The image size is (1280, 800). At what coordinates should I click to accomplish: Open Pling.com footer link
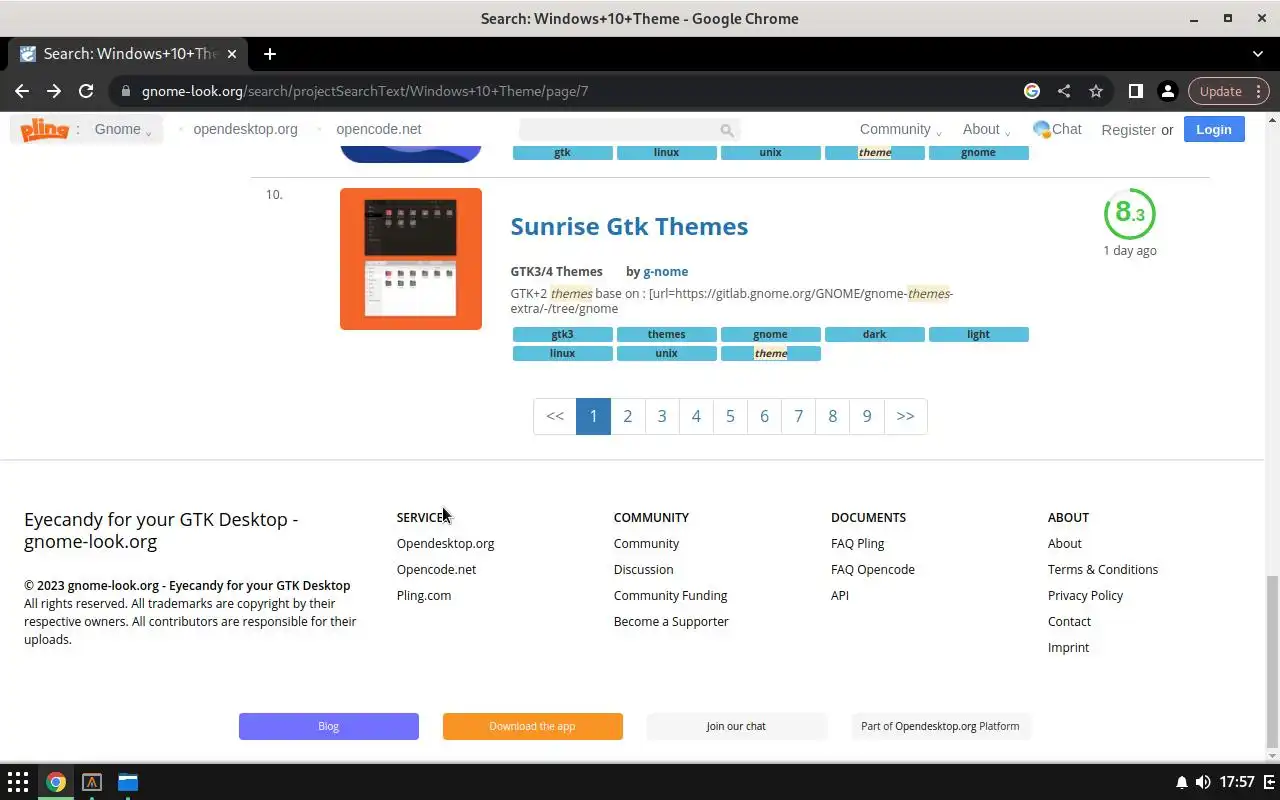(x=424, y=595)
